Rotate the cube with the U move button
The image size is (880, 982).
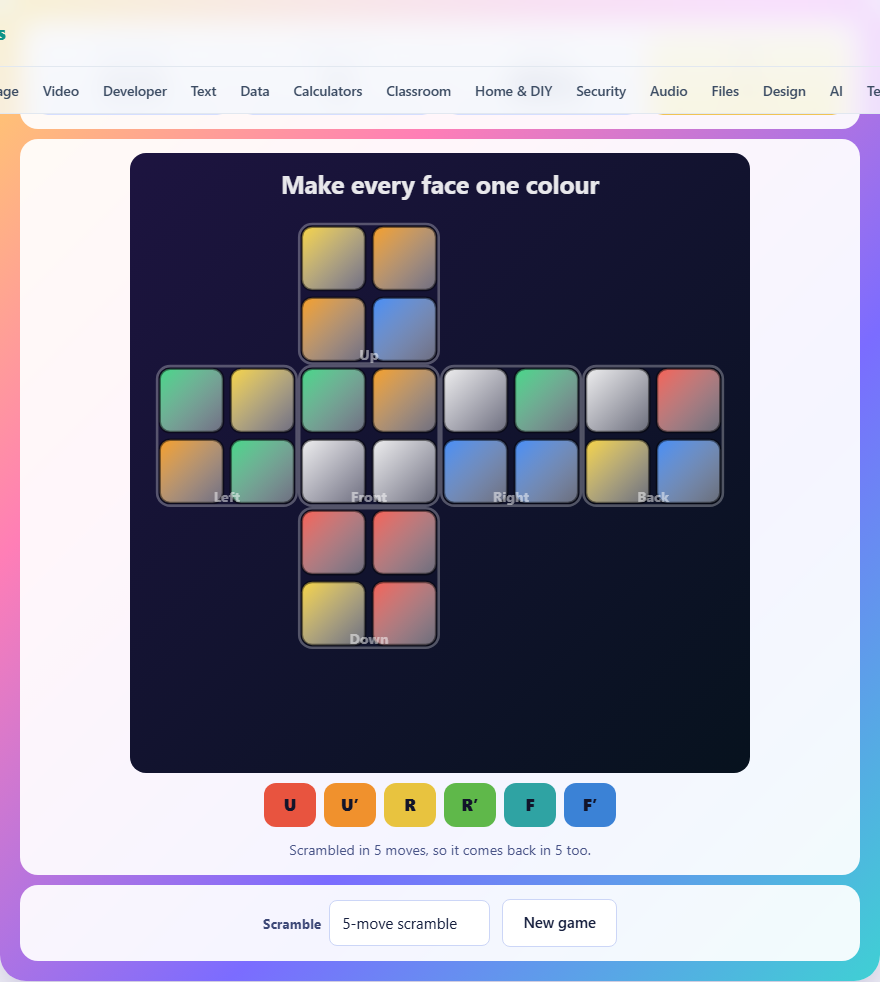pos(289,805)
